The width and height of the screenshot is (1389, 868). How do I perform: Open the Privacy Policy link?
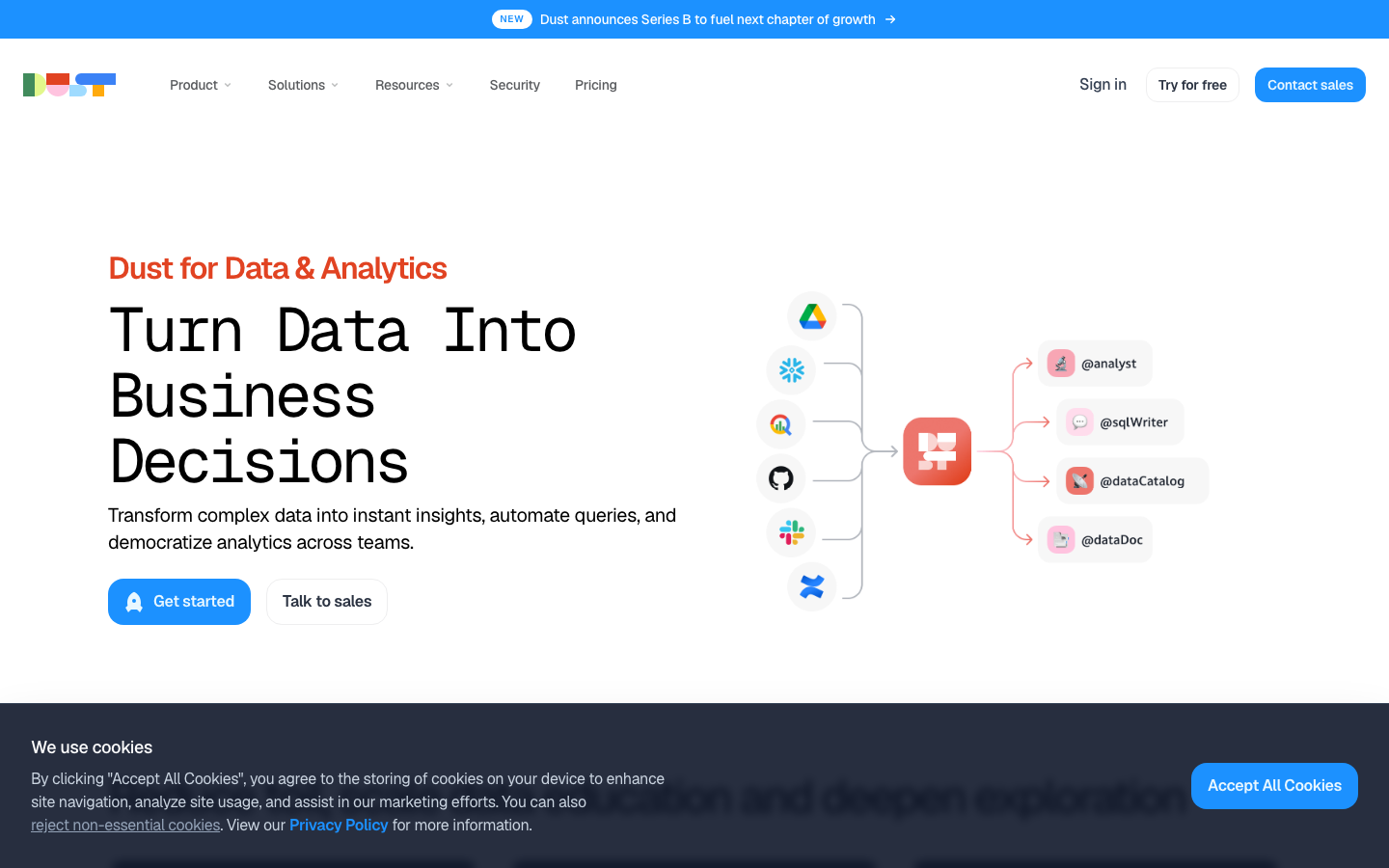(339, 825)
